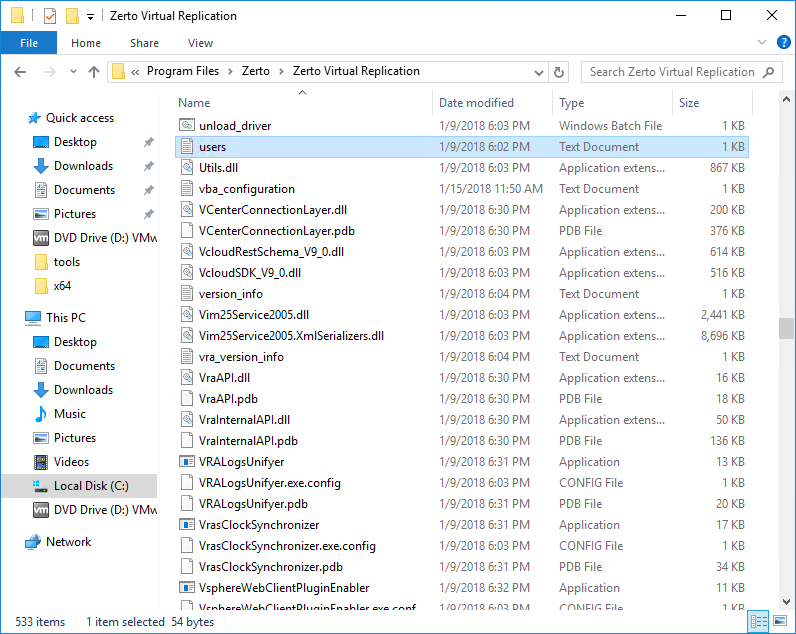Sort by the Date modified column header
796x634 pixels.
tap(476, 103)
